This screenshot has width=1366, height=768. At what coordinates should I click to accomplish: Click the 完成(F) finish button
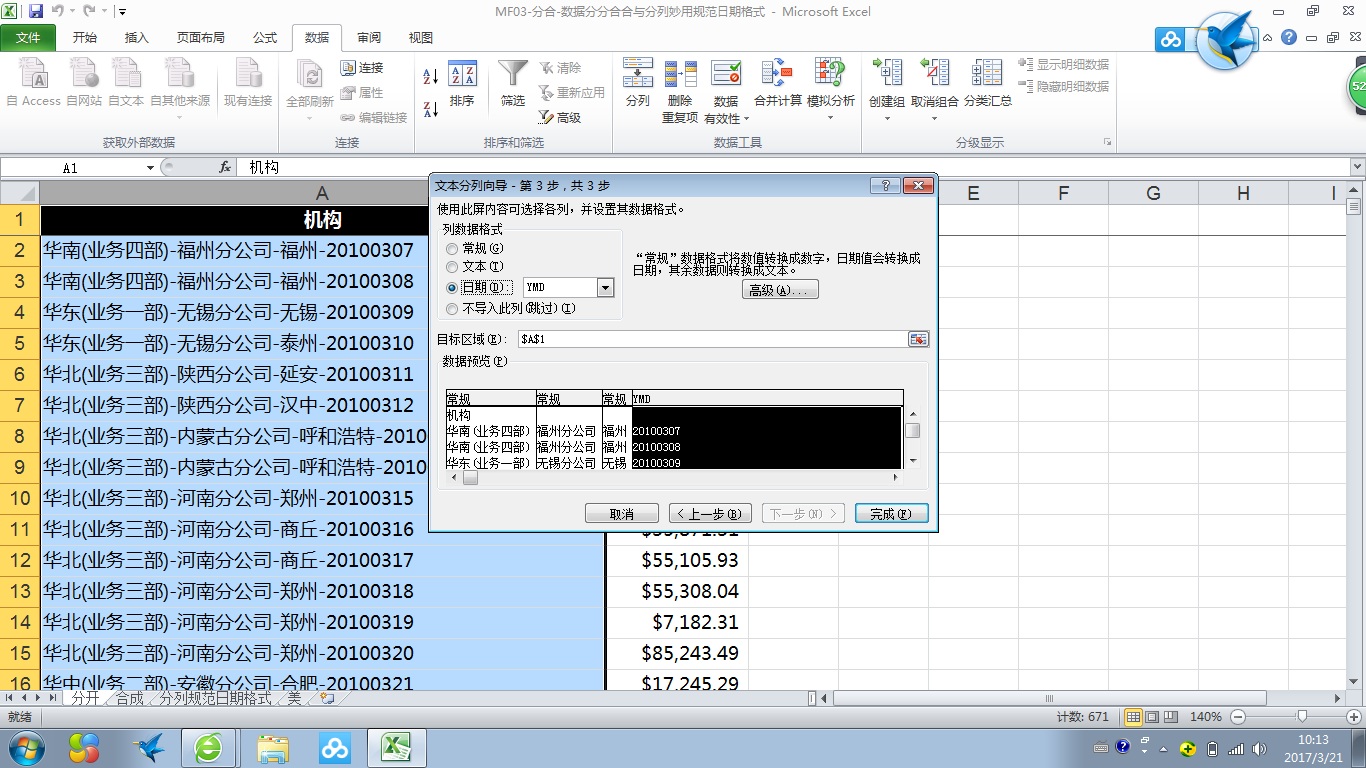tap(890, 513)
